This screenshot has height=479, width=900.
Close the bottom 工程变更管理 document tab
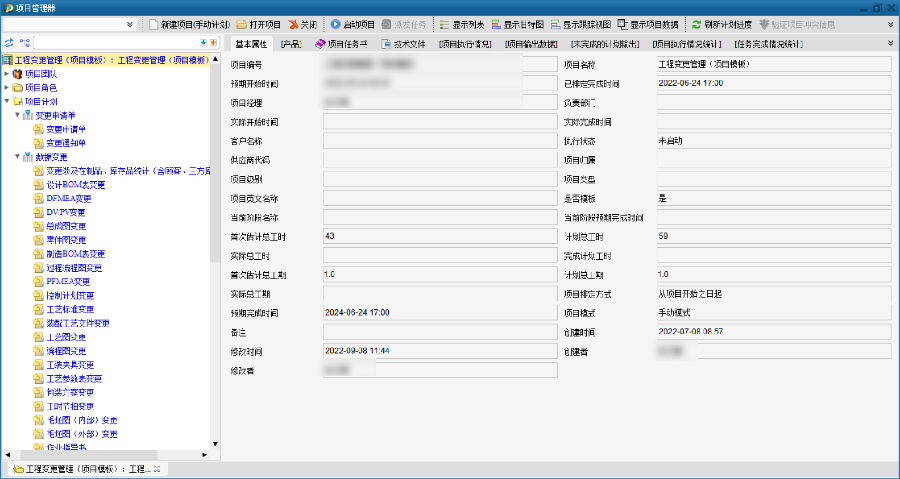(x=157, y=469)
